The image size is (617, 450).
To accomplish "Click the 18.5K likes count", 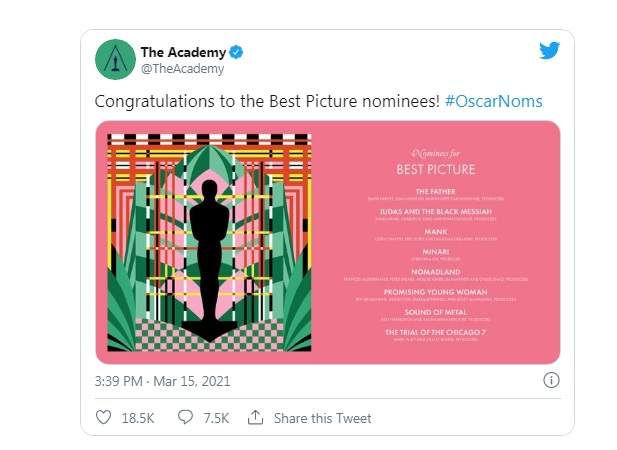I will (x=138, y=416).
